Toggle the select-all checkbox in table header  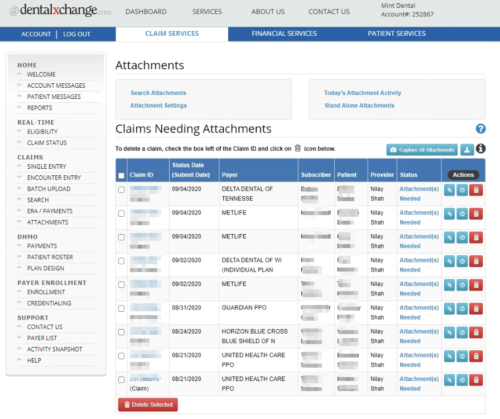121,175
